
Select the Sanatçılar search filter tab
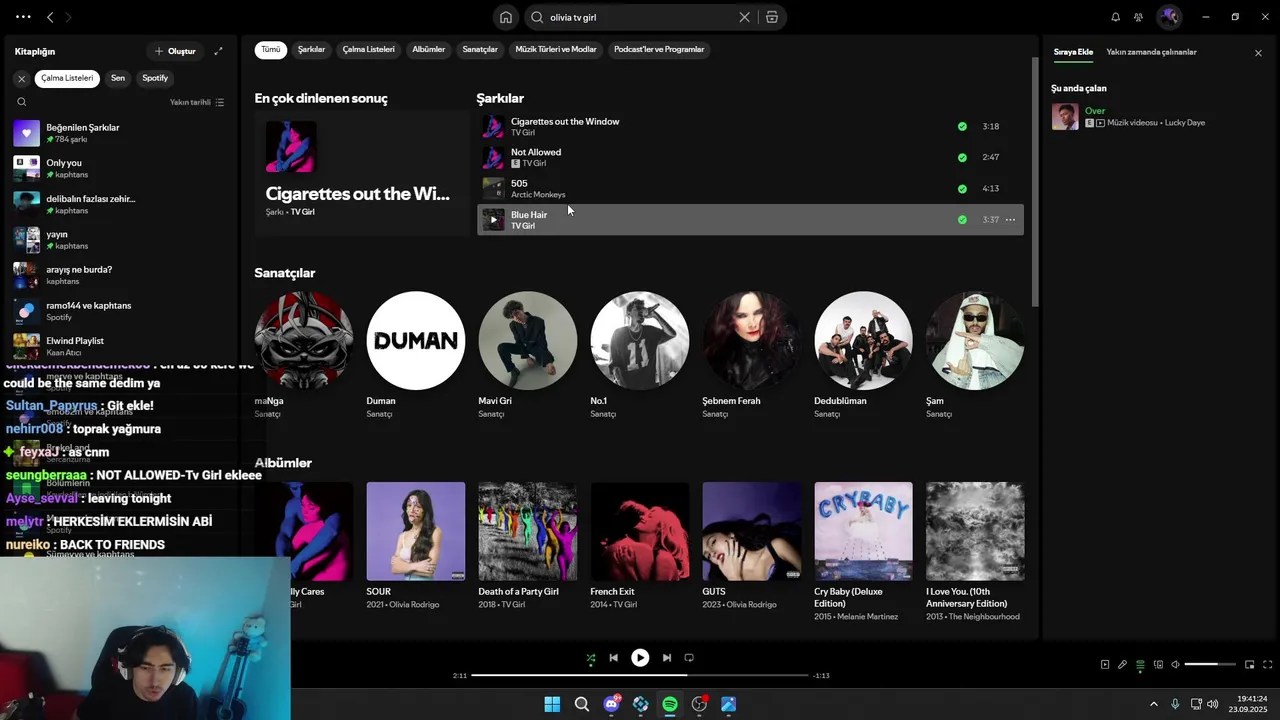pyautogui.click(x=480, y=50)
